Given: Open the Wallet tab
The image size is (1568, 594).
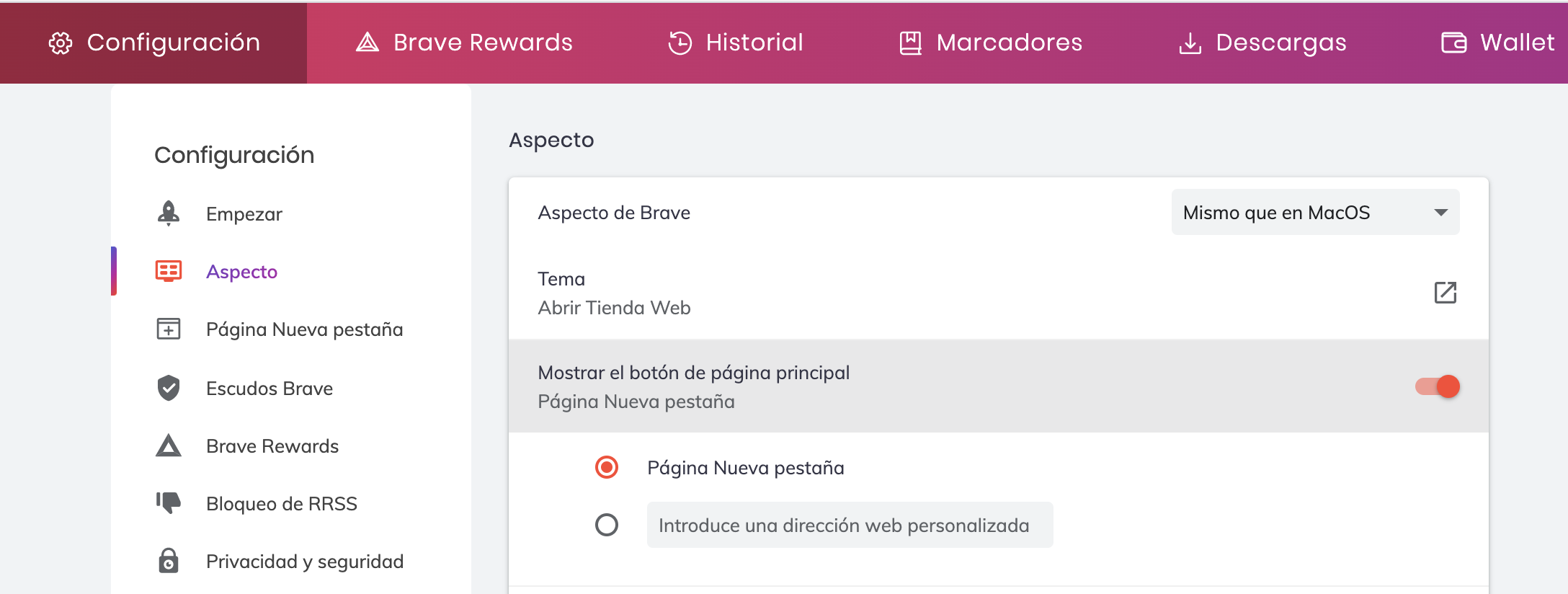Looking at the screenshot, I should coord(1497,43).
